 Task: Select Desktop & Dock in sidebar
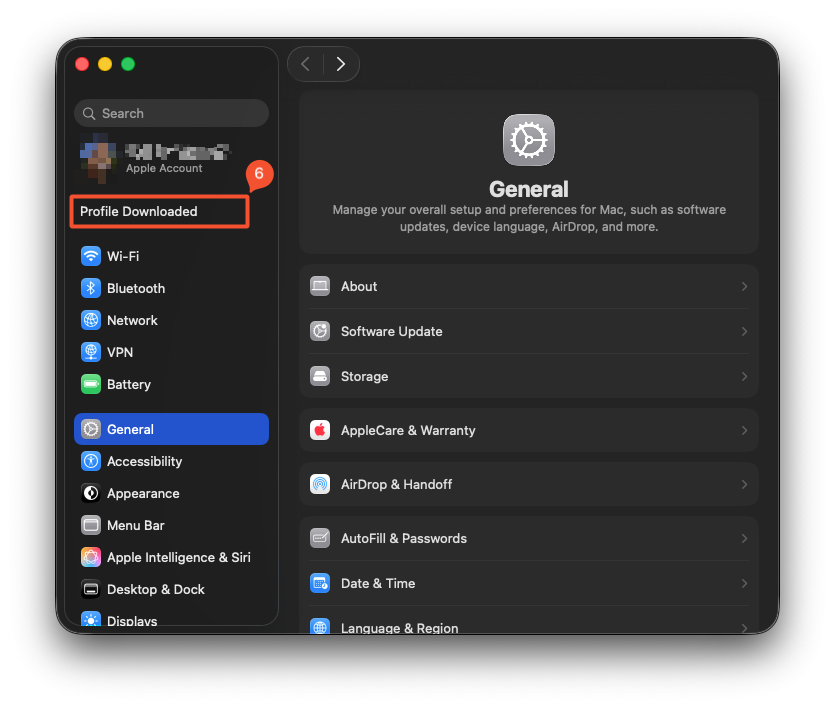171,589
